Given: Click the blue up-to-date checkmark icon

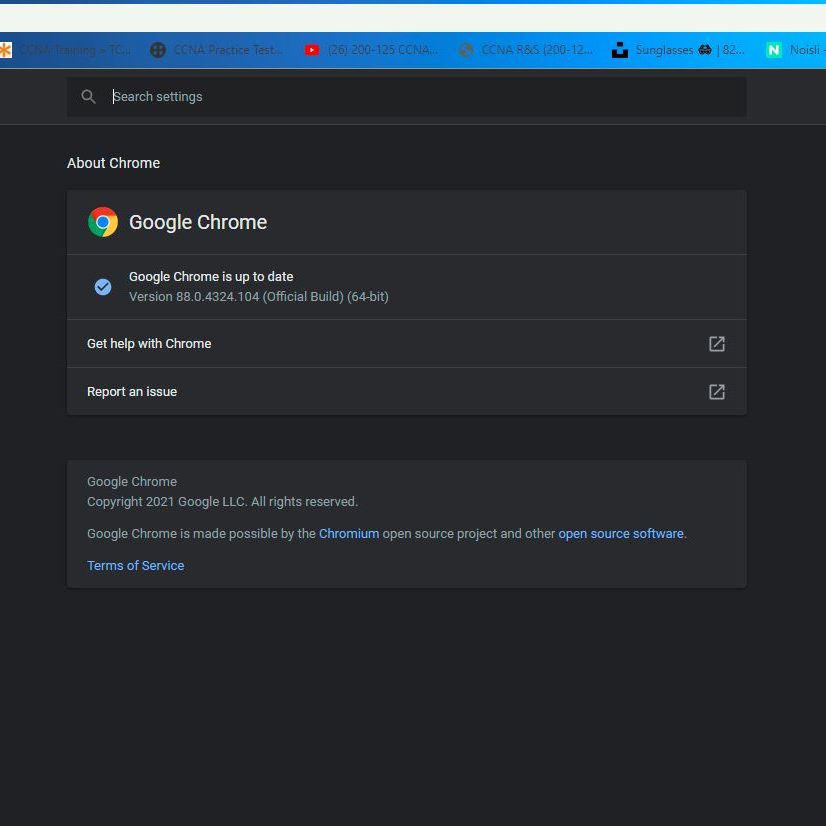Looking at the screenshot, I should coord(103,287).
